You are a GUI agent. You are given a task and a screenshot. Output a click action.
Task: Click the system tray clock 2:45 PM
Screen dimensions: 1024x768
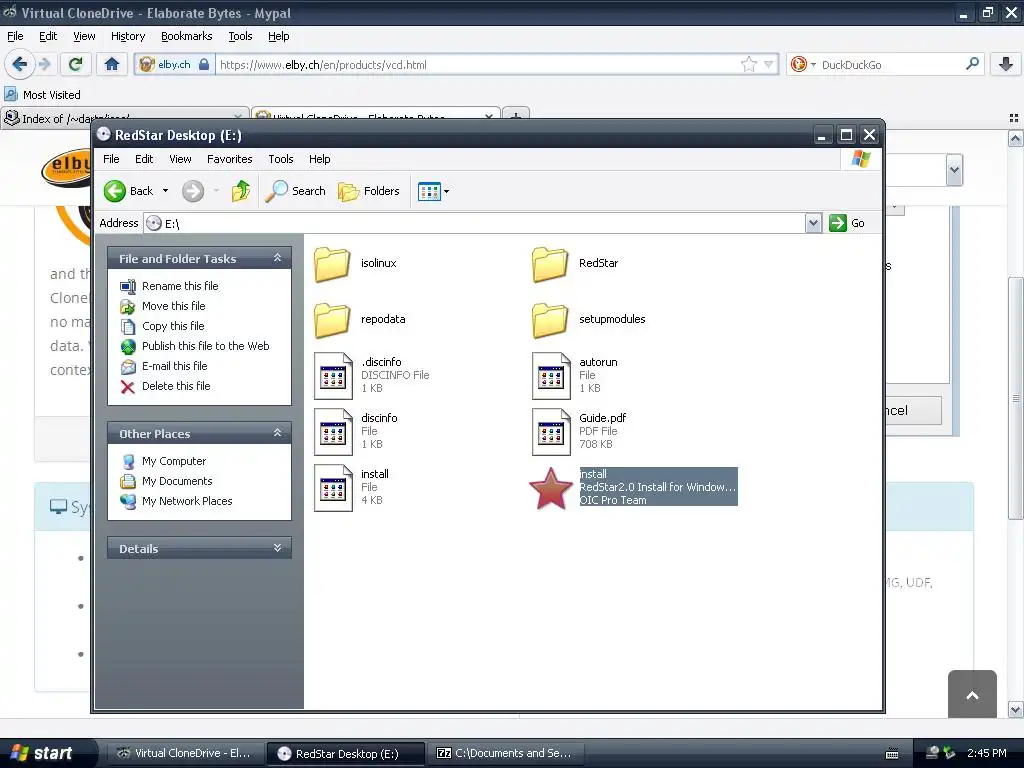(986, 753)
